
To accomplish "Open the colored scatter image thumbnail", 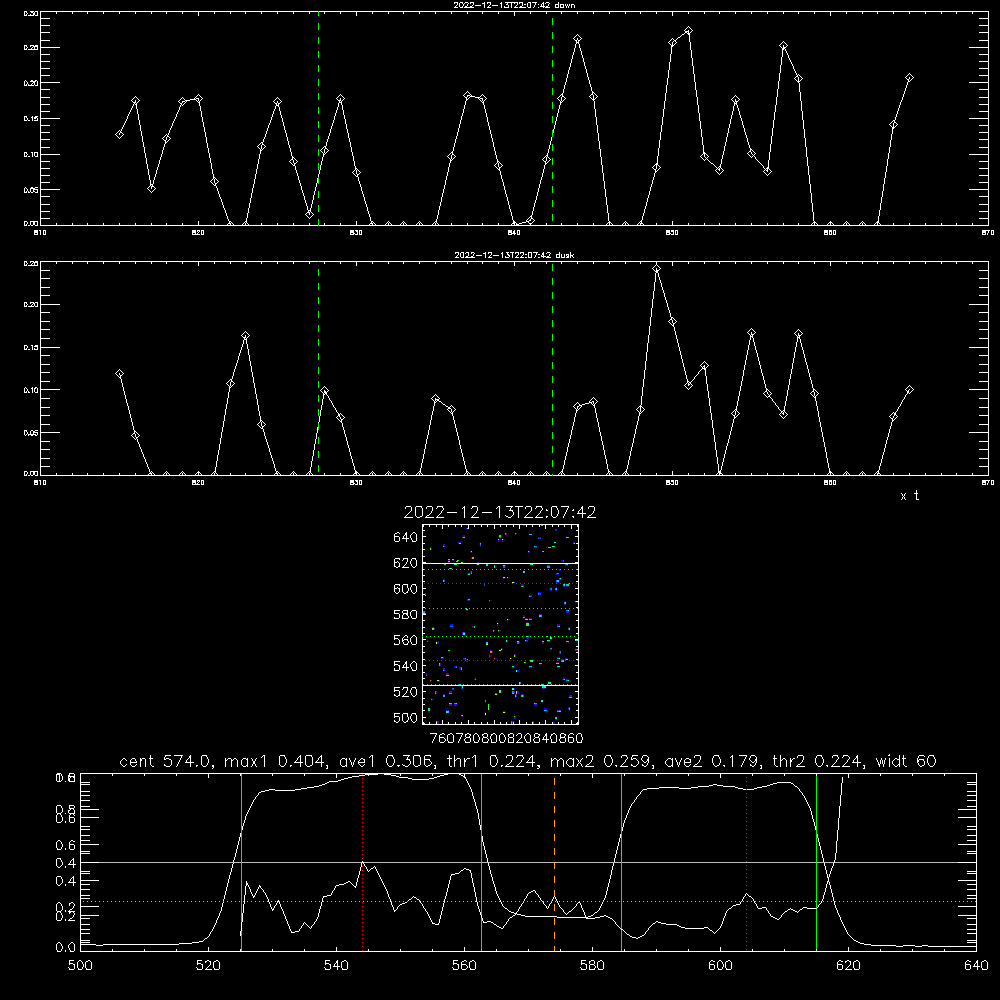I will pos(500,624).
